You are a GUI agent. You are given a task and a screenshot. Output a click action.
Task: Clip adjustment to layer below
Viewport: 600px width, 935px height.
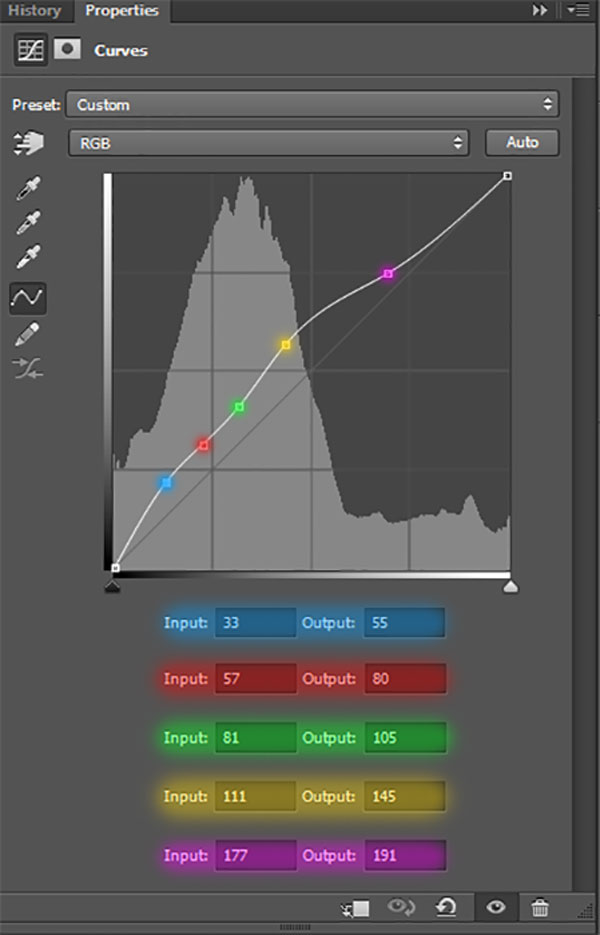coord(355,908)
